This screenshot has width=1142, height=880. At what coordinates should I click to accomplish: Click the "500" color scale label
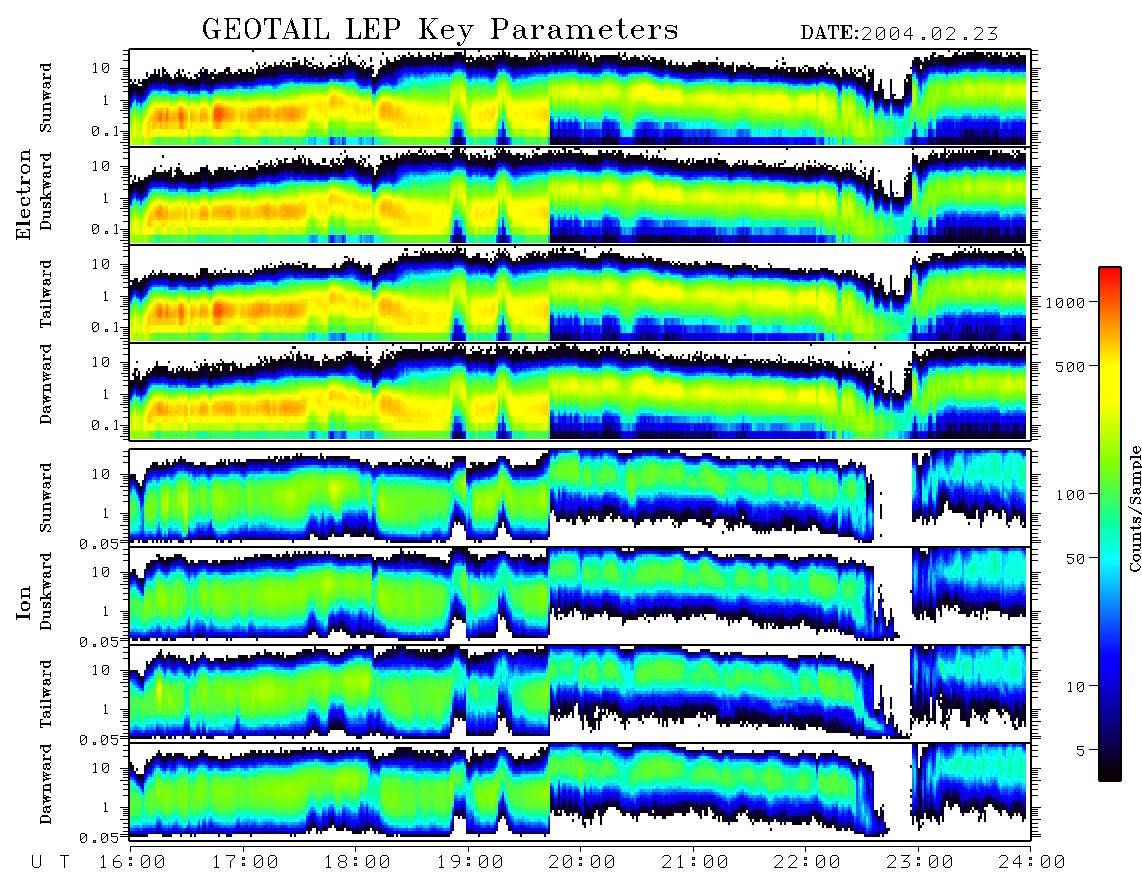[1071, 366]
